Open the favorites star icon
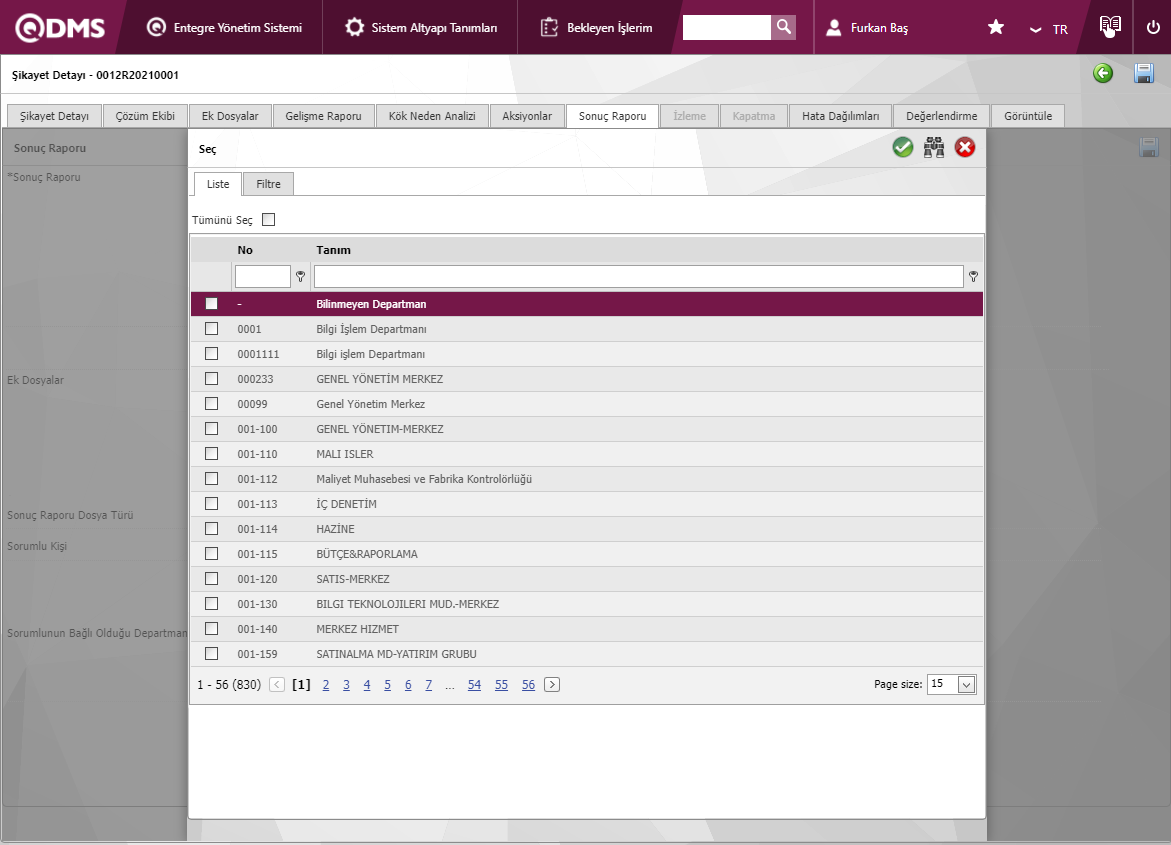 996,28
